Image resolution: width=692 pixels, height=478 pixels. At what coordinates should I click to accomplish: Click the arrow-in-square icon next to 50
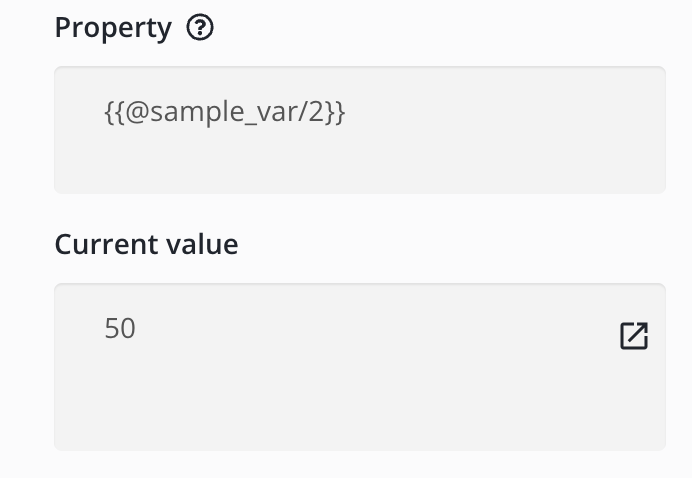pos(634,336)
